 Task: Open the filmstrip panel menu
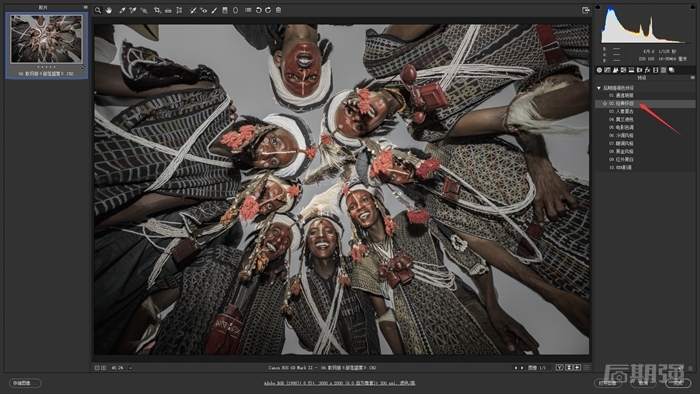point(86,7)
